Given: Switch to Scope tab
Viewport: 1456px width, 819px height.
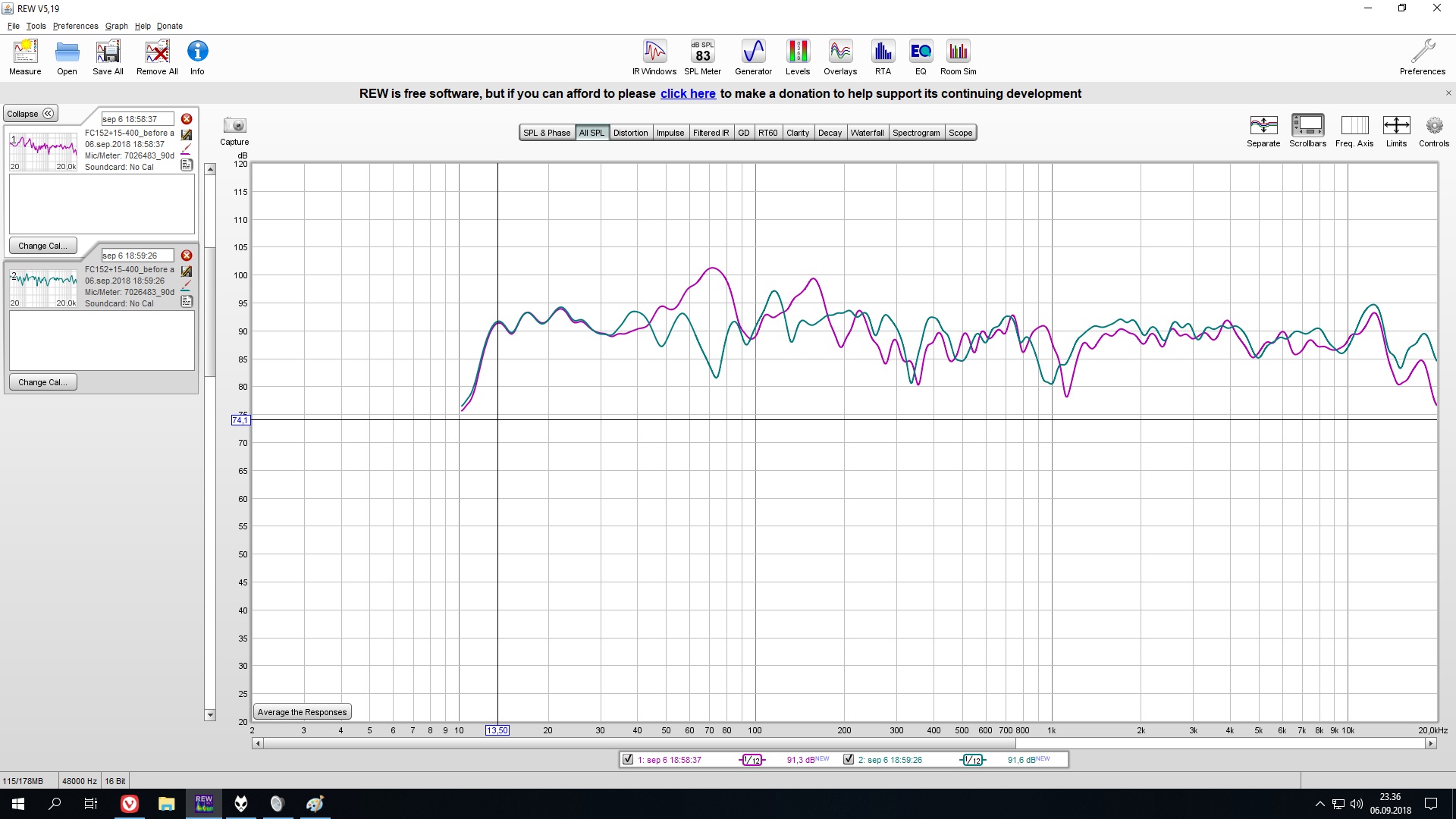Looking at the screenshot, I should coord(960,133).
